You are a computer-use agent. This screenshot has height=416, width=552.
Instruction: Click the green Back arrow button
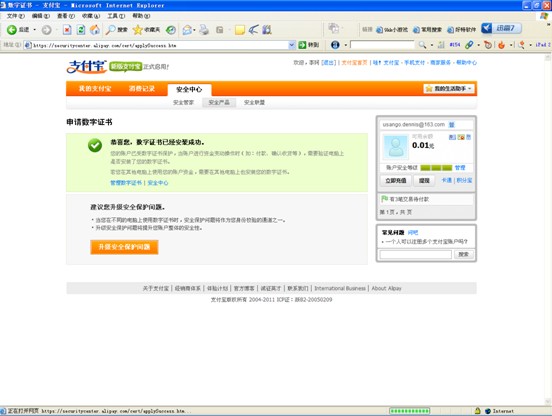12,30
